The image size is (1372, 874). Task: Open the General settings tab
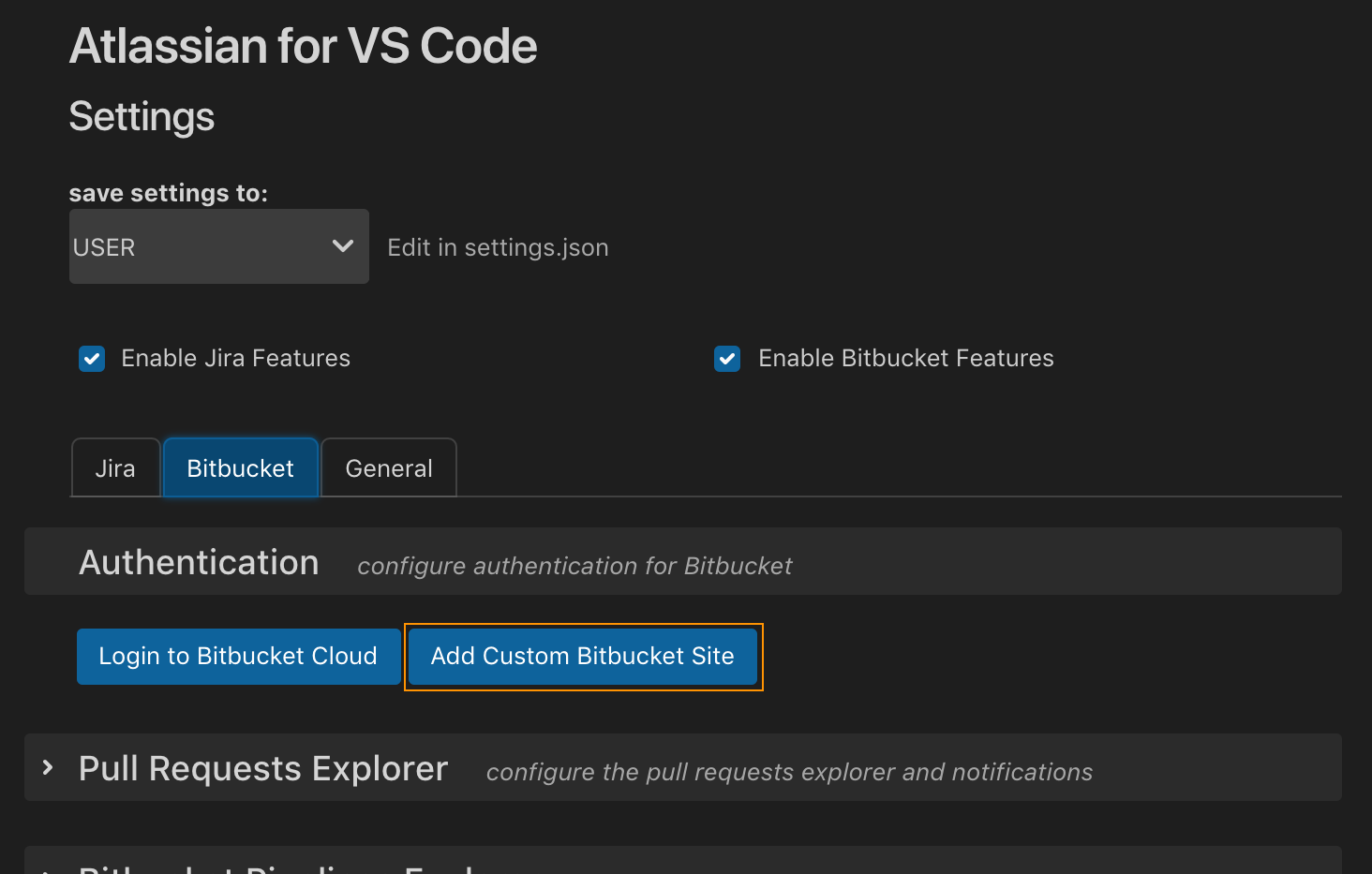[x=389, y=468]
